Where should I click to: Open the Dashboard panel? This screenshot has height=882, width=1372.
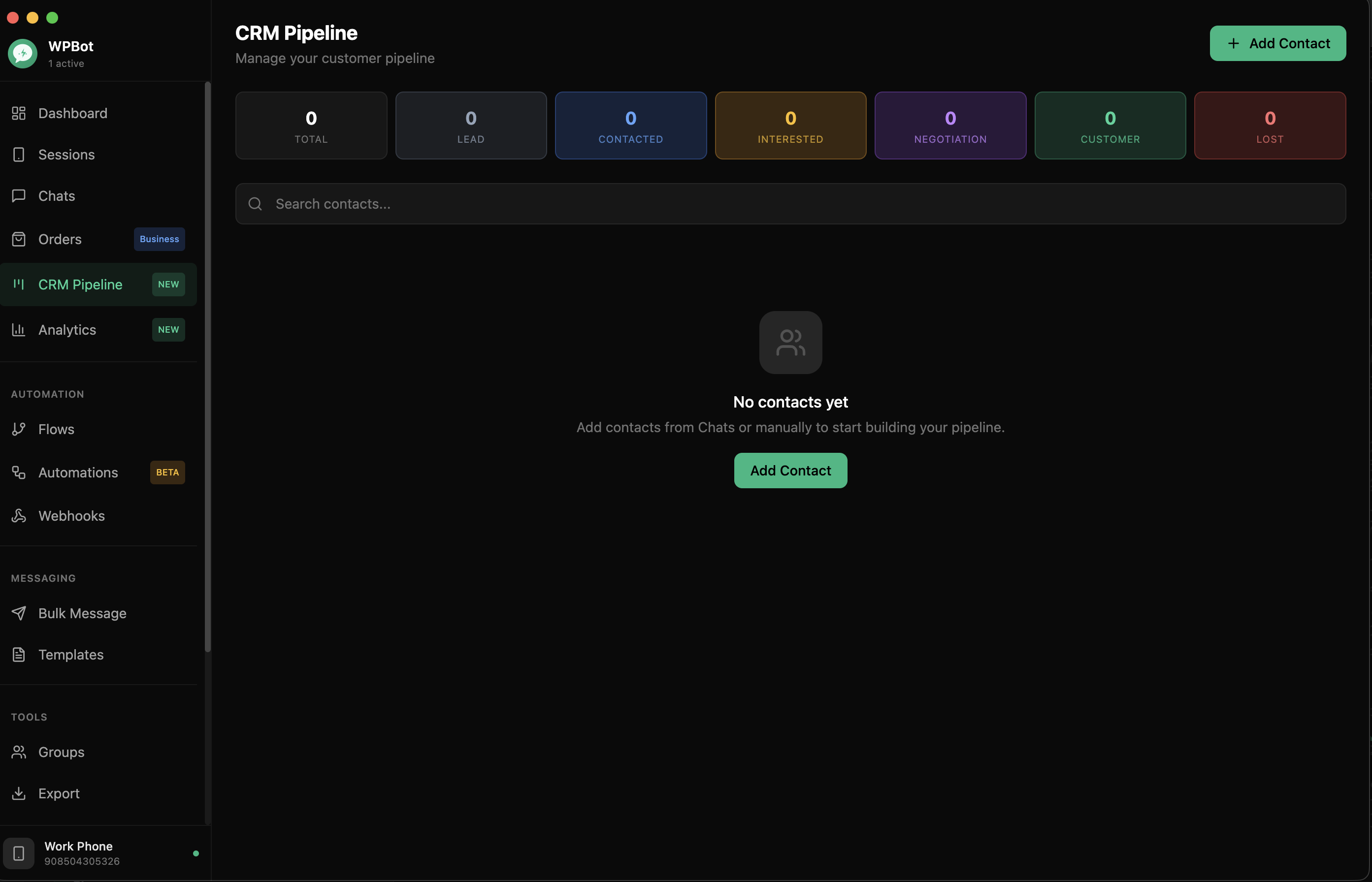[72, 113]
